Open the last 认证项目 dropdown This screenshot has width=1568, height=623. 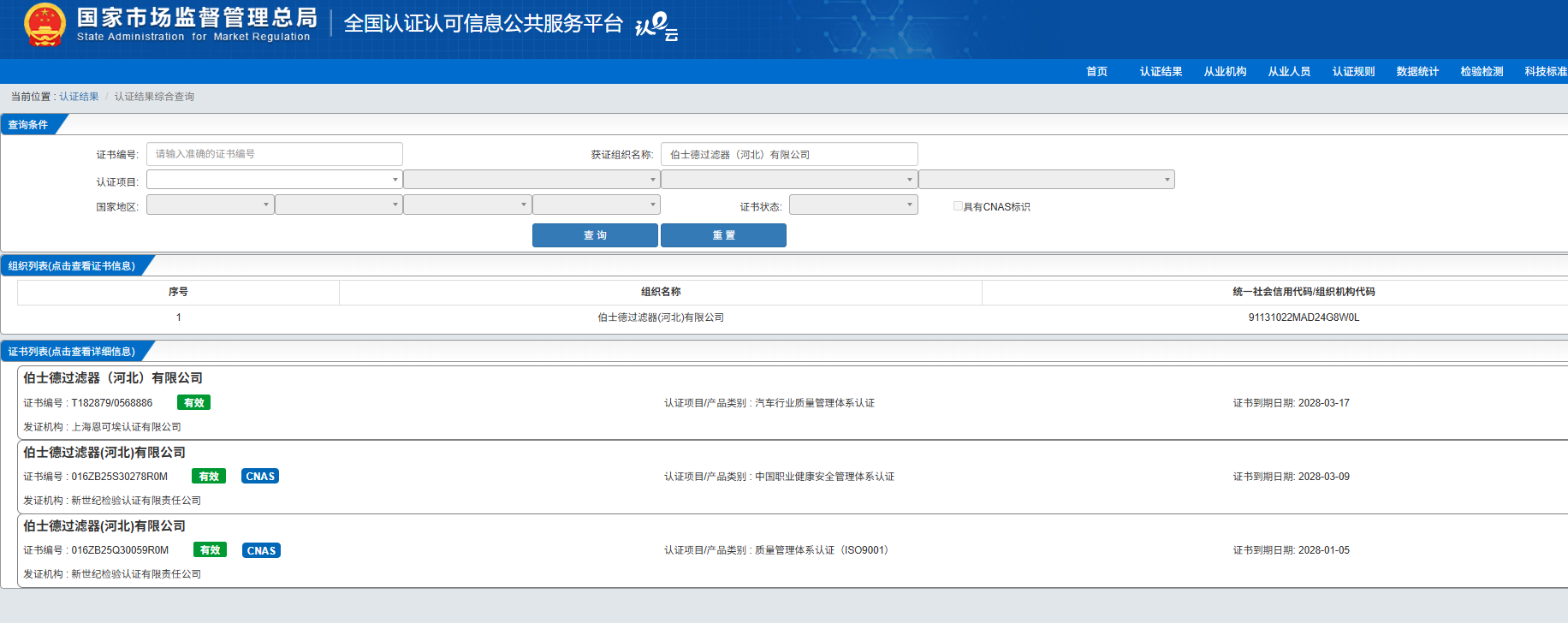[1046, 180]
